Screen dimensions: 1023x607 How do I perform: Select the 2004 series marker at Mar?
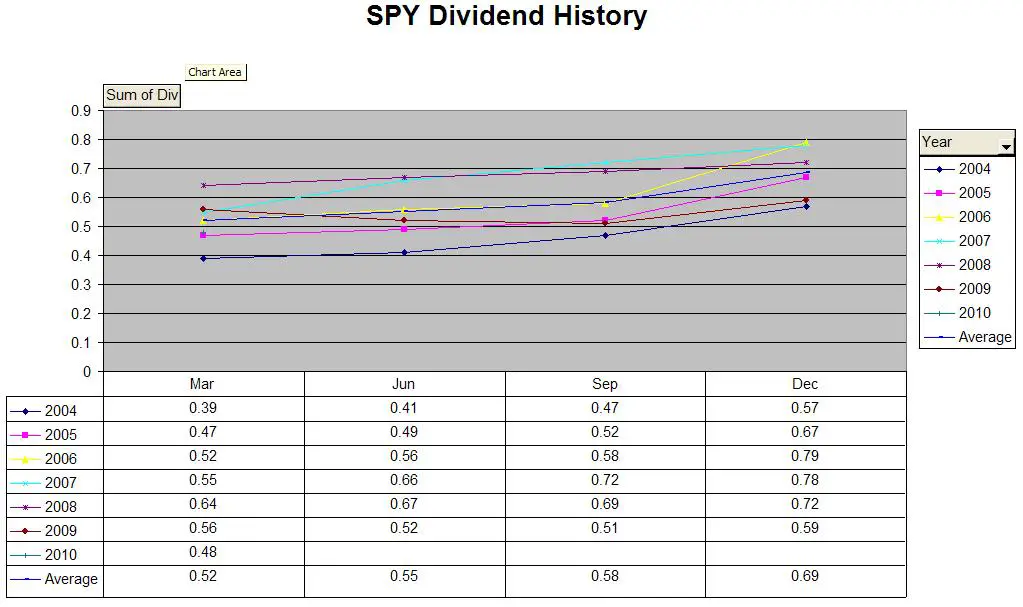pyautogui.click(x=203, y=258)
